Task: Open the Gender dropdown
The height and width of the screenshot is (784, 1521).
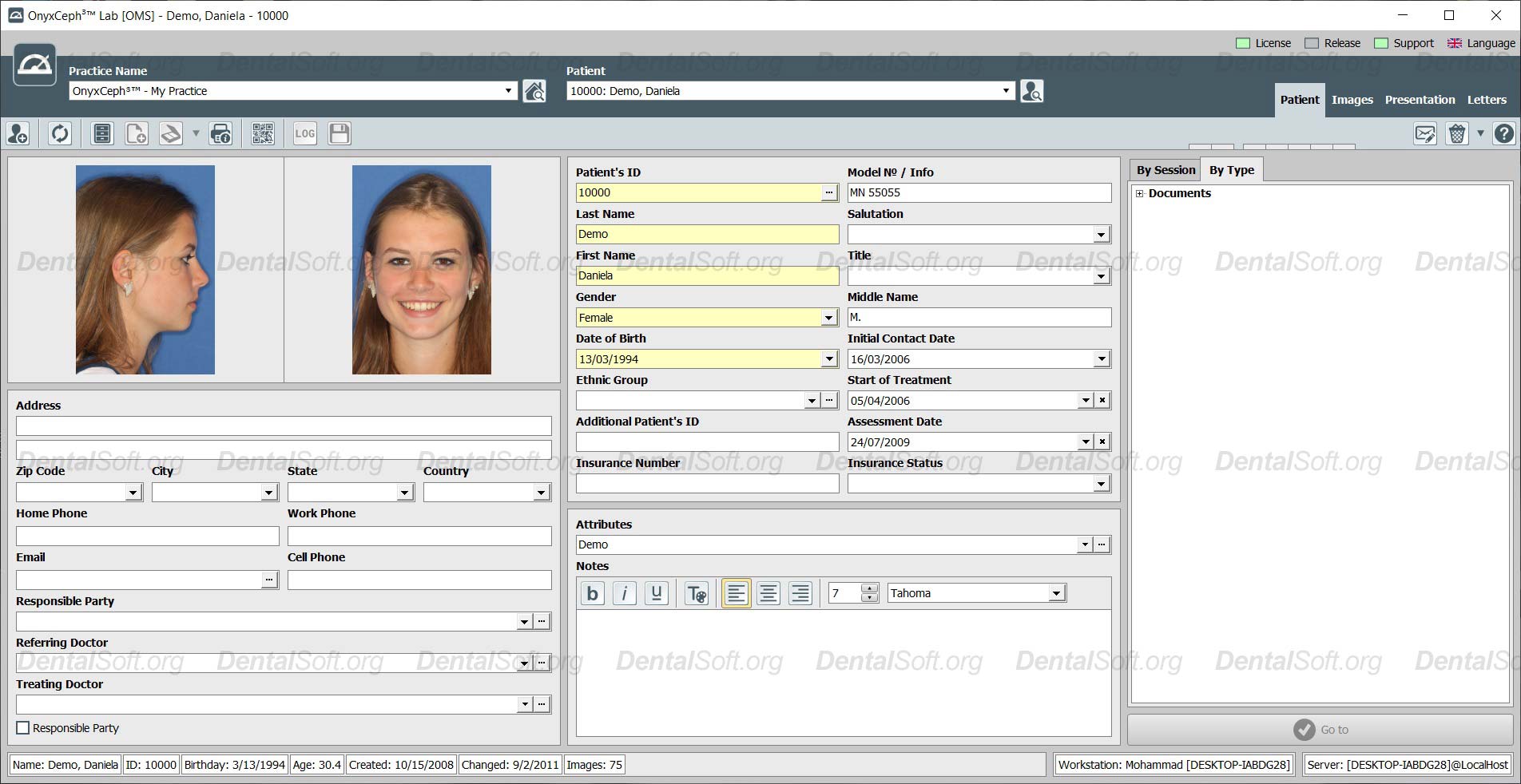Action: 828,318
